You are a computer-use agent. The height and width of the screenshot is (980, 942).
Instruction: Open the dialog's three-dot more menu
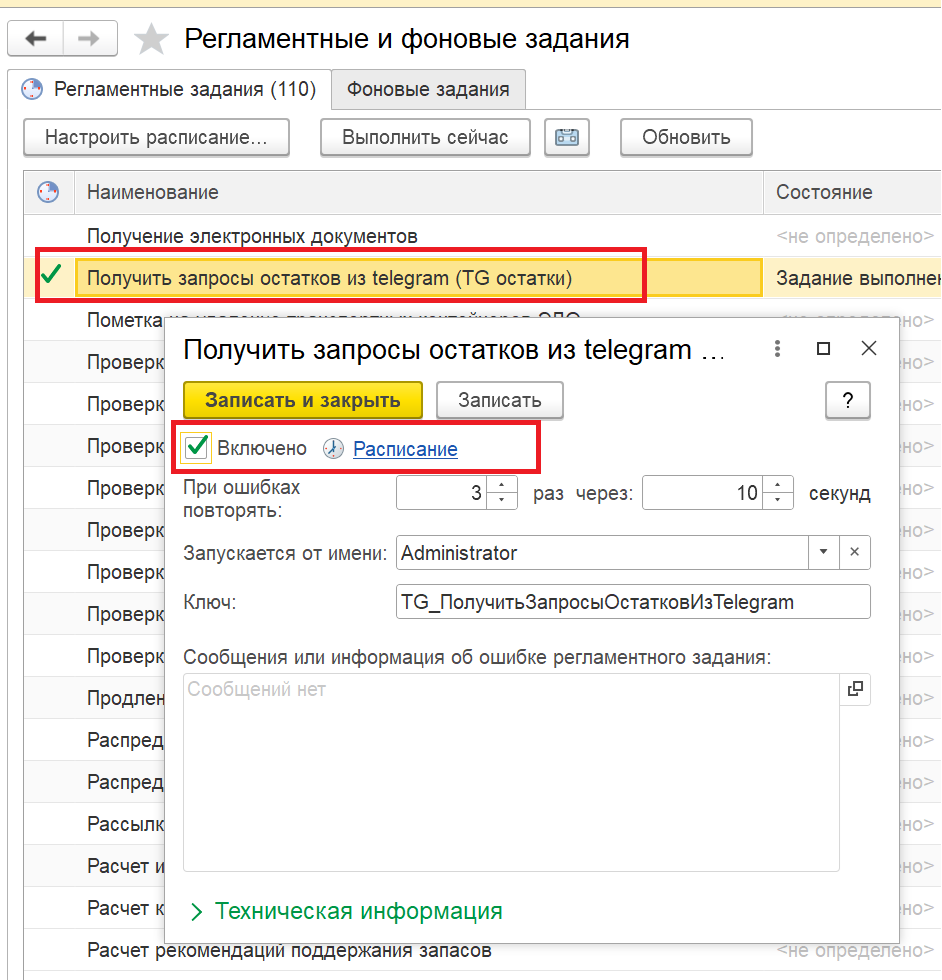click(777, 349)
